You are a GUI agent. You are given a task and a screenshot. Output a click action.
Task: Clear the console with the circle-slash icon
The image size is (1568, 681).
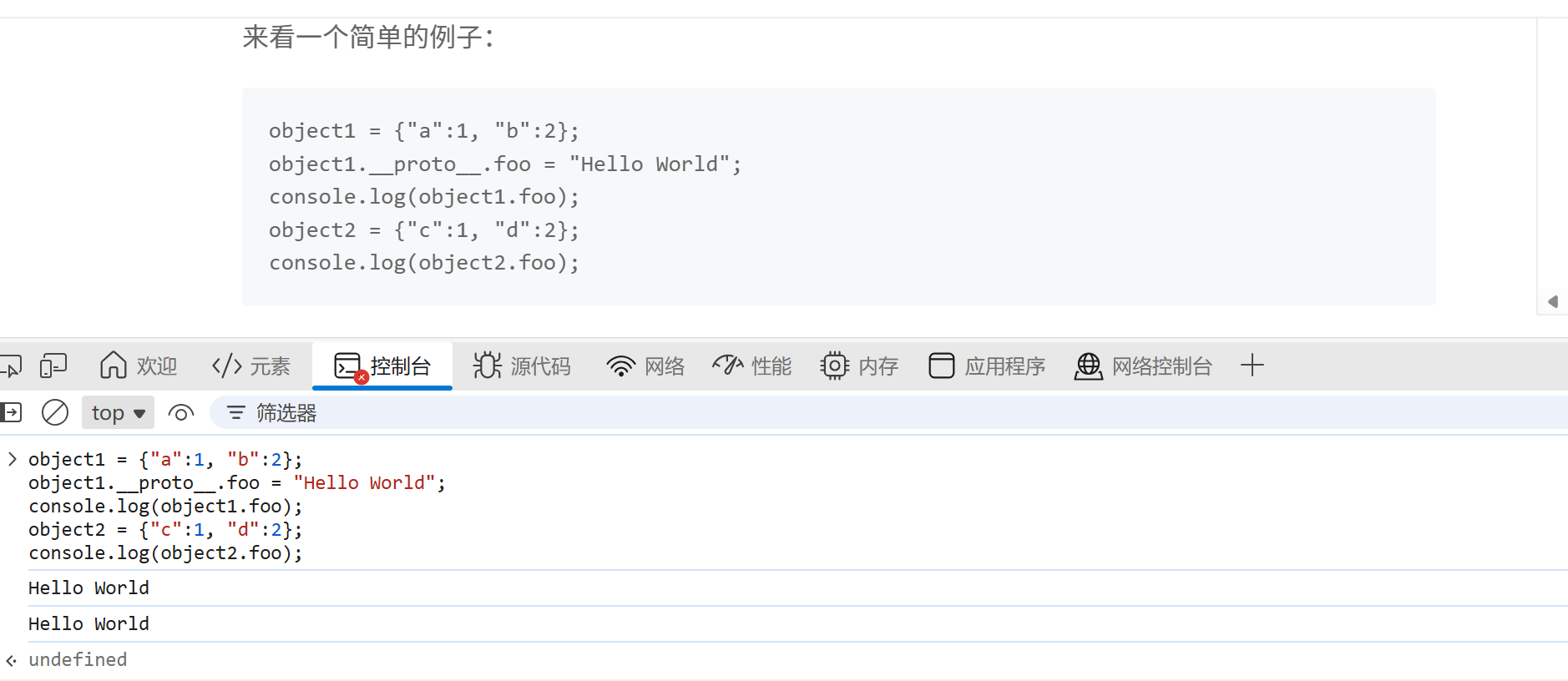[x=55, y=412]
